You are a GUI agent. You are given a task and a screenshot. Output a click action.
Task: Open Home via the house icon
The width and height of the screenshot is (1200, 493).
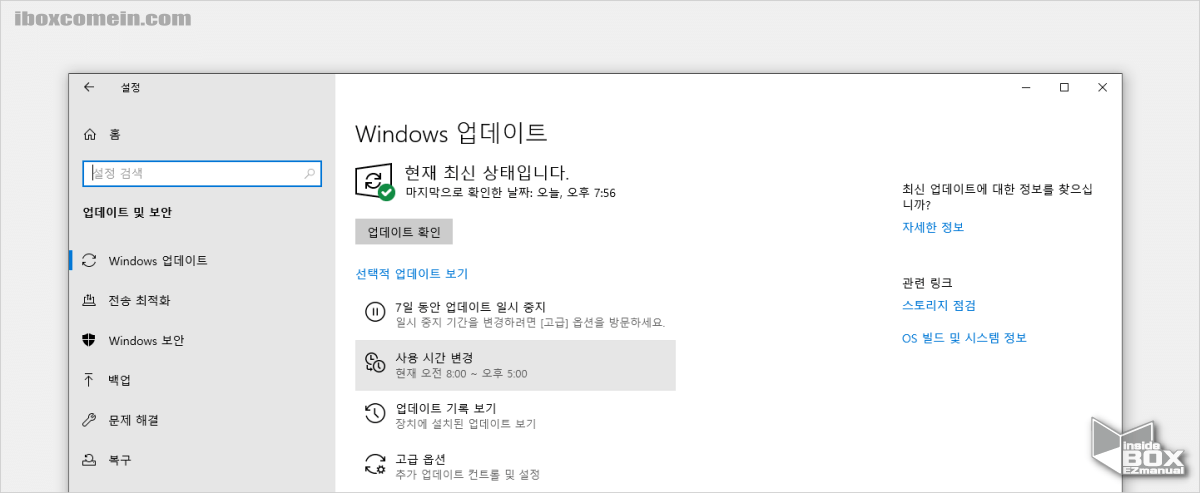pos(90,134)
